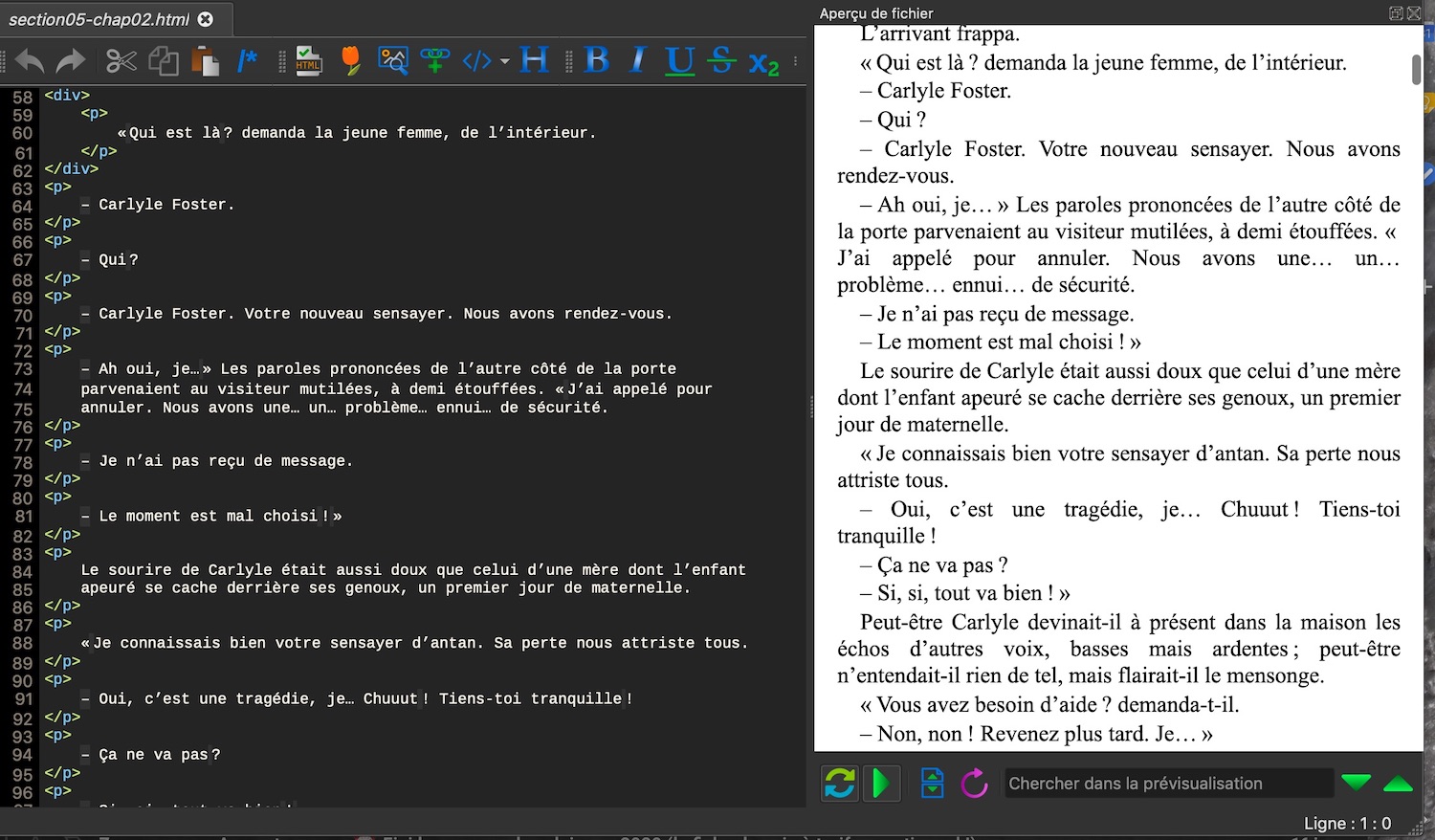
Task: Click the blue page up-down arrows icon
Action: point(932,784)
